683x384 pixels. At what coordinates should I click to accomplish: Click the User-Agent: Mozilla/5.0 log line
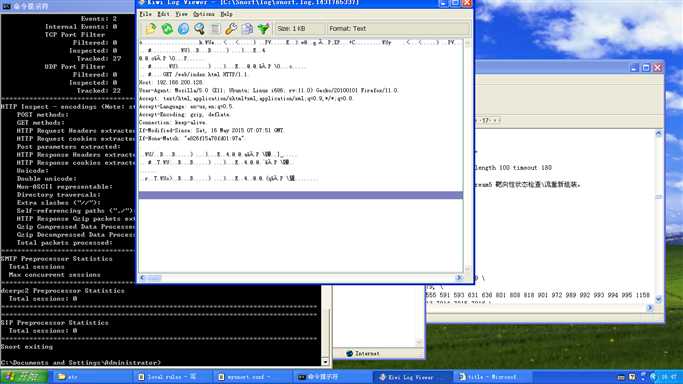pos(268,91)
